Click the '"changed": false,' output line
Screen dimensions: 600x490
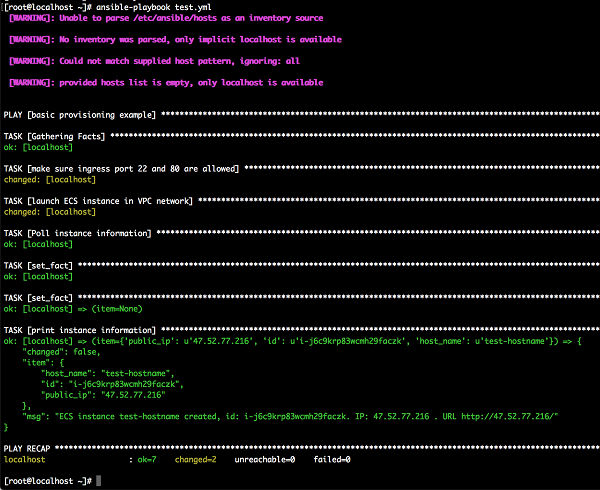(x=61, y=352)
